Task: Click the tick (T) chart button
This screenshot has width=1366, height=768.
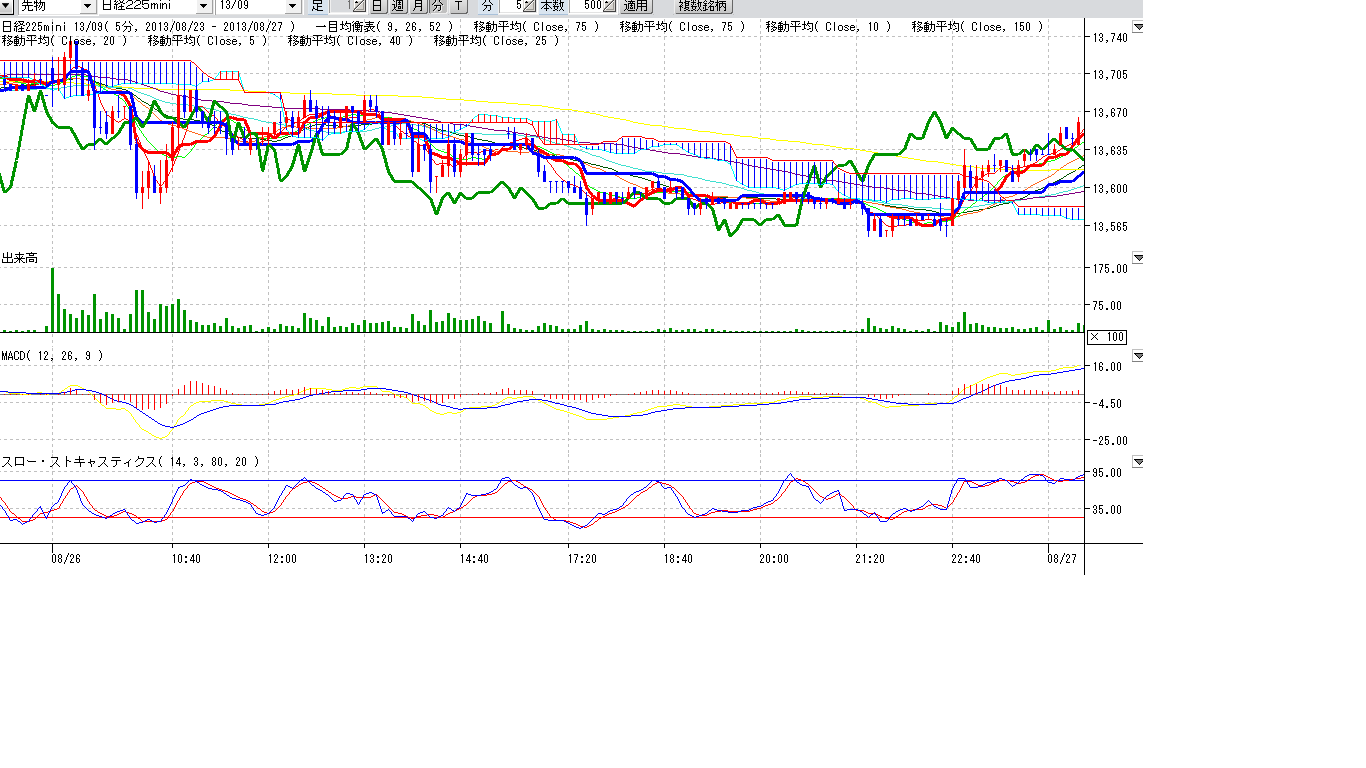Action: tap(458, 6)
